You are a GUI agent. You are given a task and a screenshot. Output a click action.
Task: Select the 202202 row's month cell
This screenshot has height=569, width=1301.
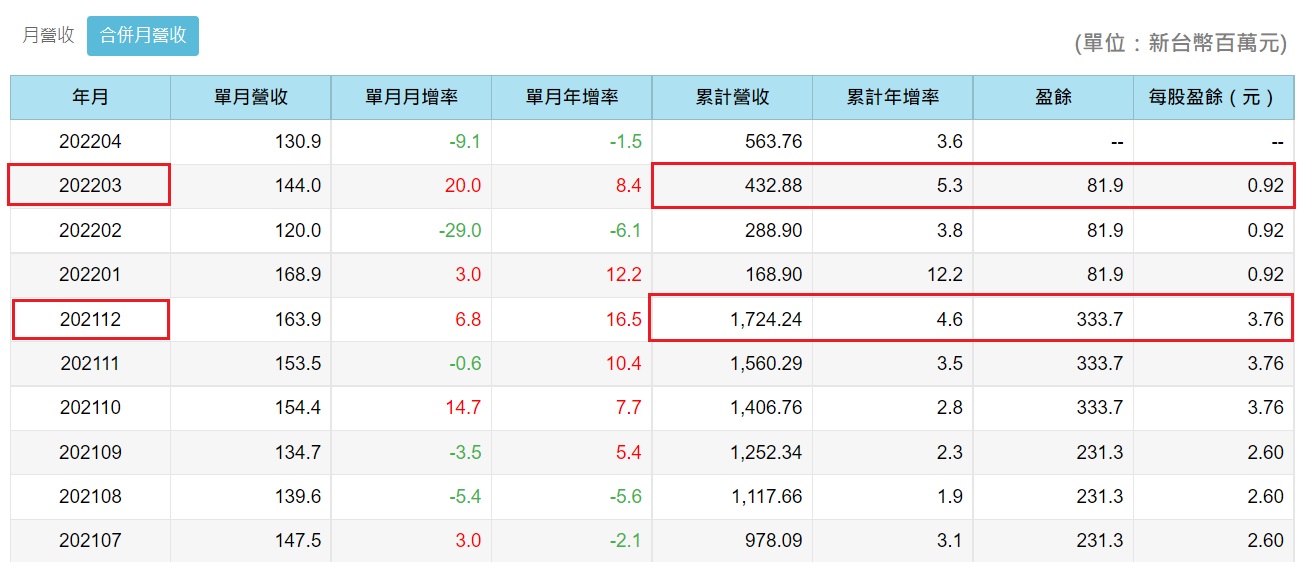pos(90,231)
